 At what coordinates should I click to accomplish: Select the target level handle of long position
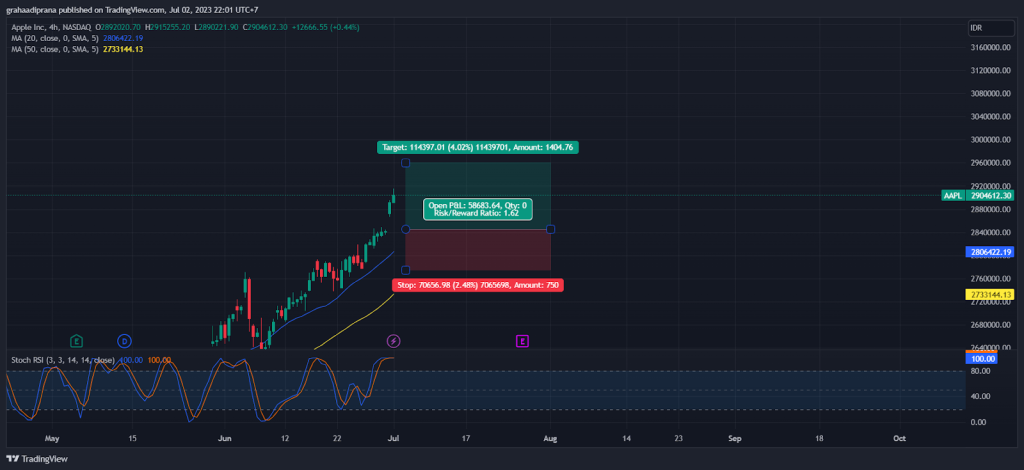tap(406, 163)
